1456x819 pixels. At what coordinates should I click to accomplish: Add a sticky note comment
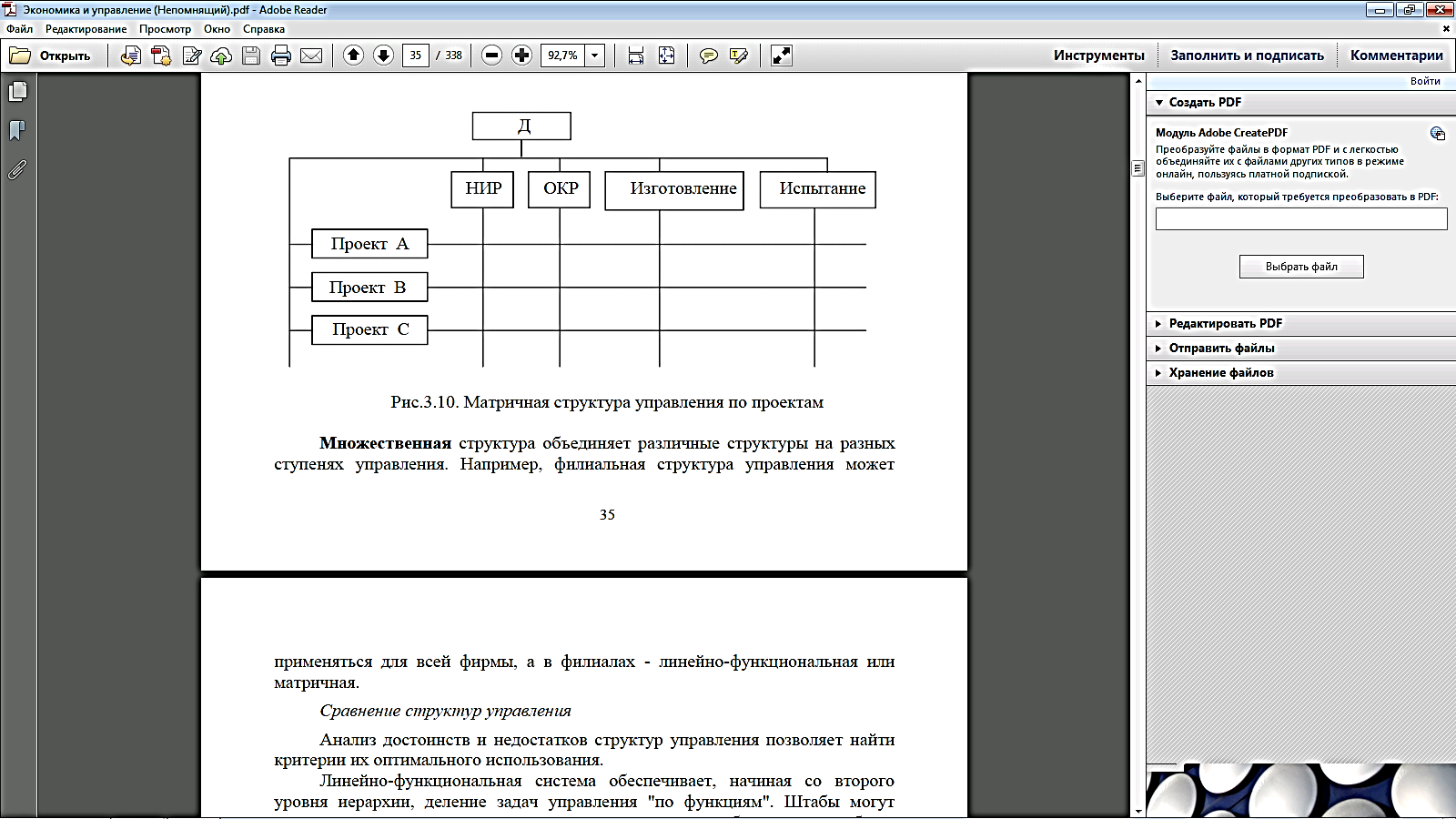(708, 56)
